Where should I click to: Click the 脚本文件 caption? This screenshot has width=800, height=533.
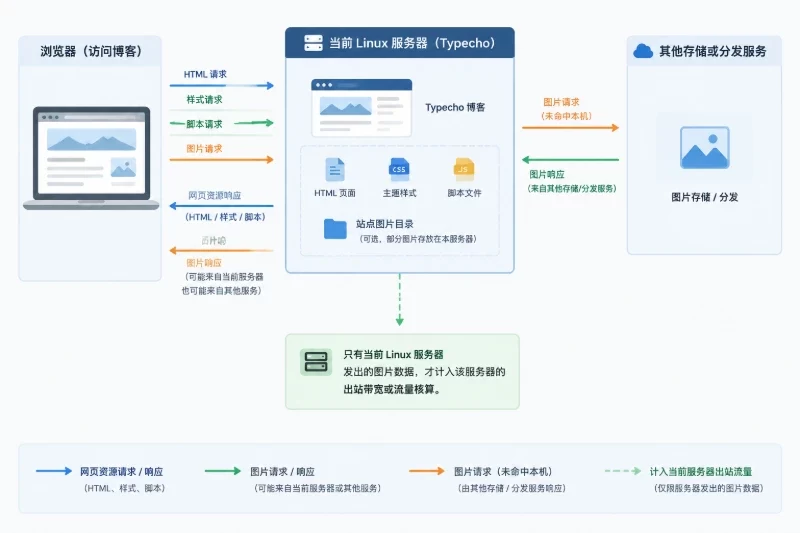464,193
